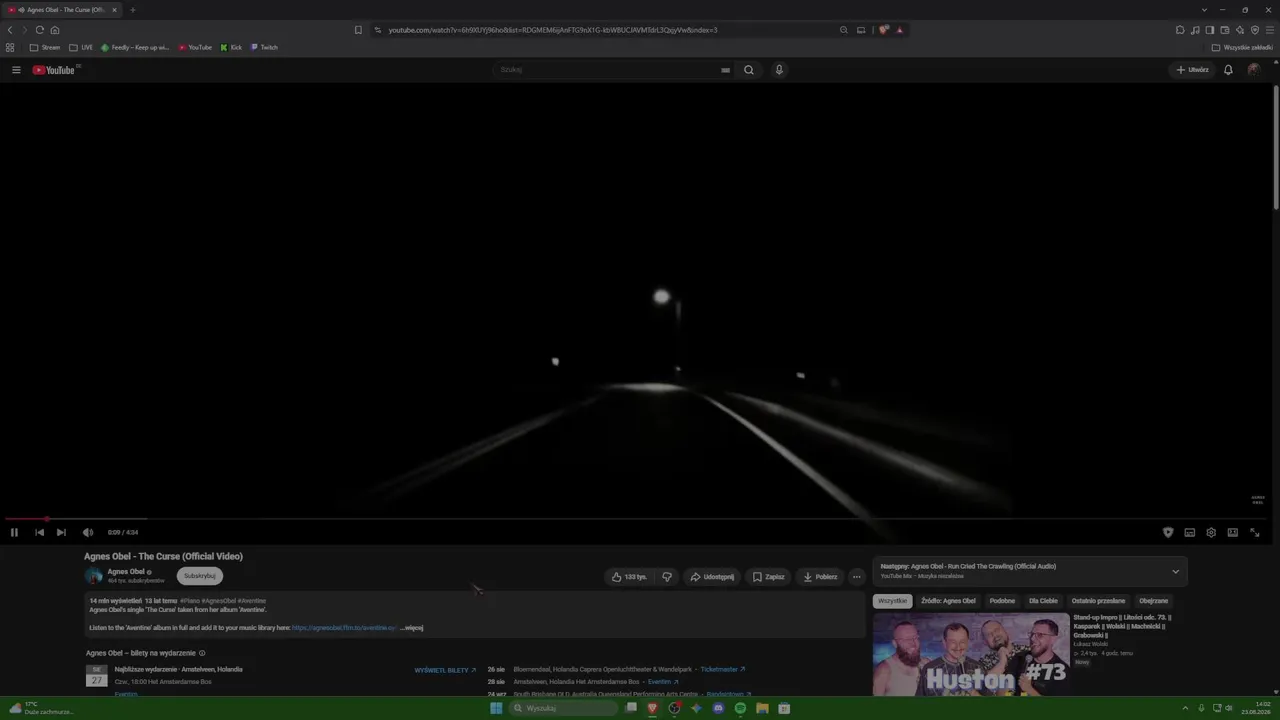Select the Dla Ciebie filter chip
Image resolution: width=1280 pixels, height=720 pixels.
[x=1043, y=601]
